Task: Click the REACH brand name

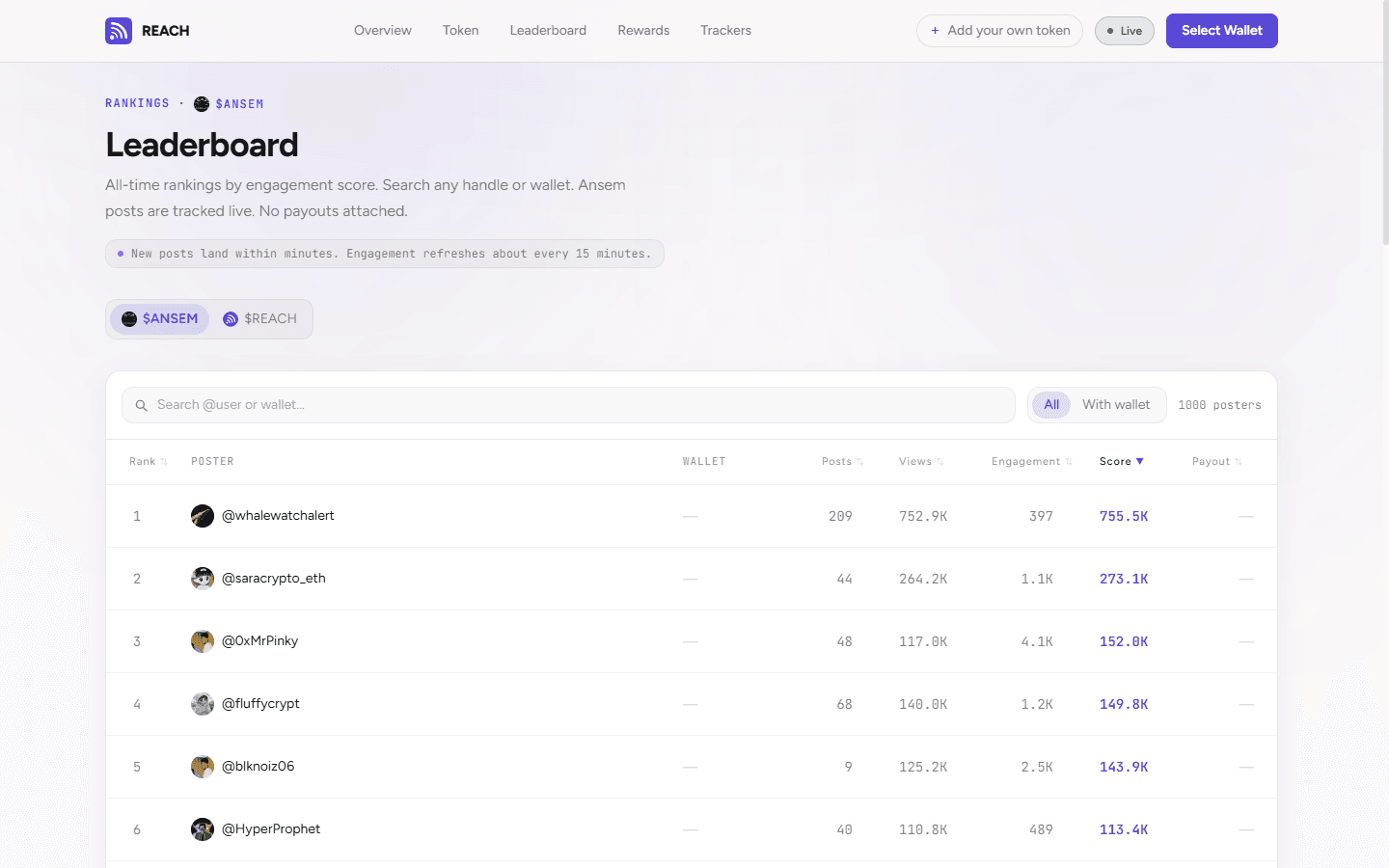Action: [166, 31]
